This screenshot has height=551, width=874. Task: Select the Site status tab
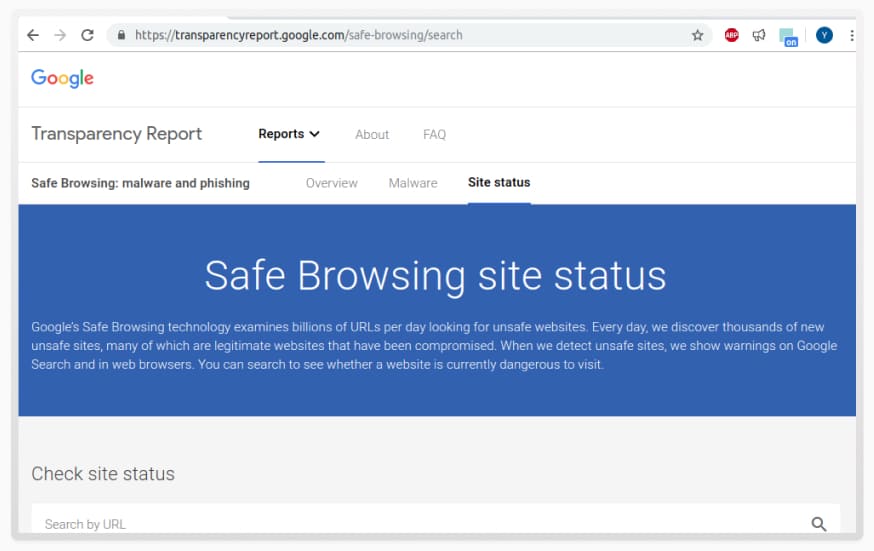[x=499, y=182]
